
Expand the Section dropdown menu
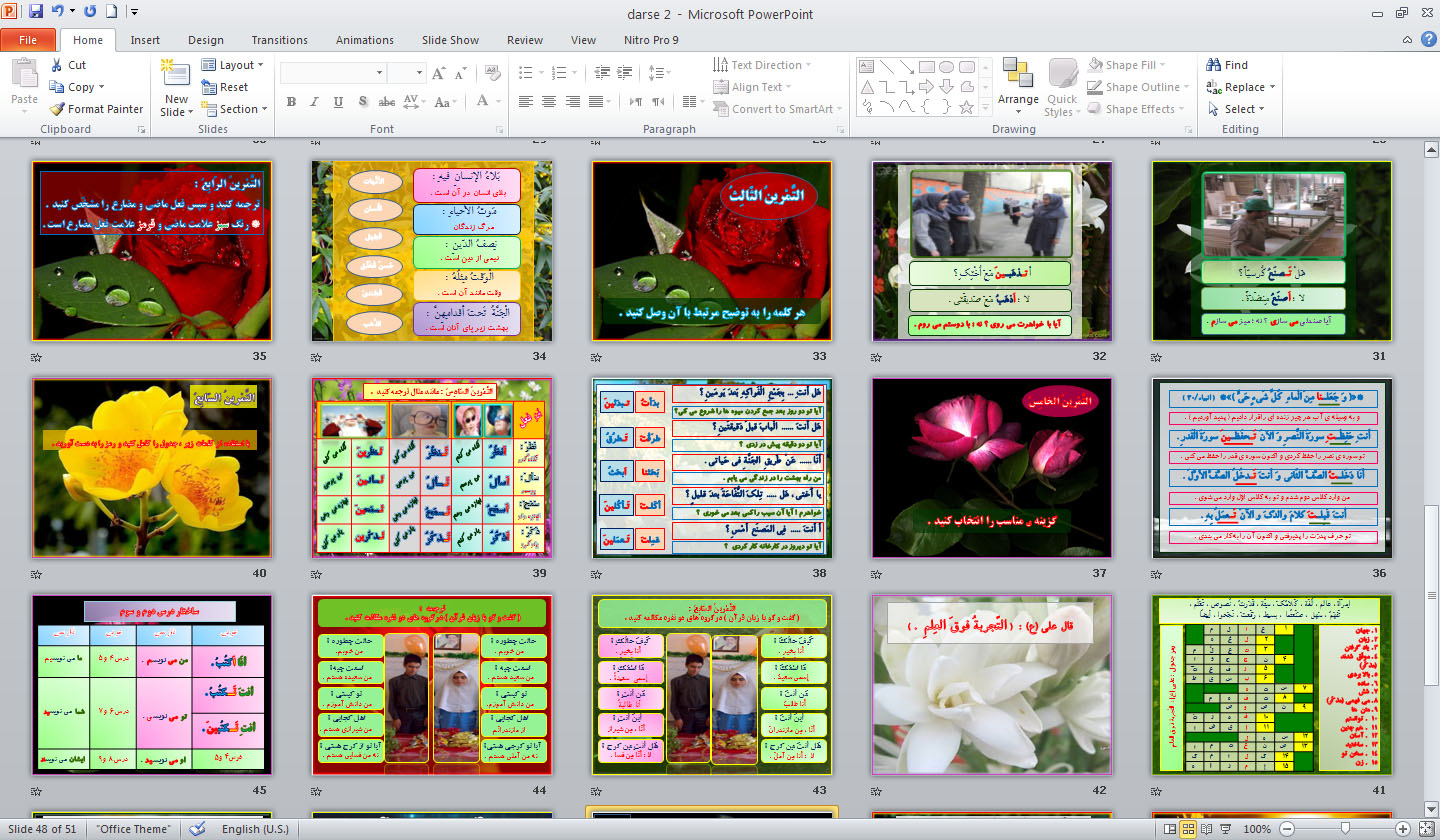tap(237, 109)
